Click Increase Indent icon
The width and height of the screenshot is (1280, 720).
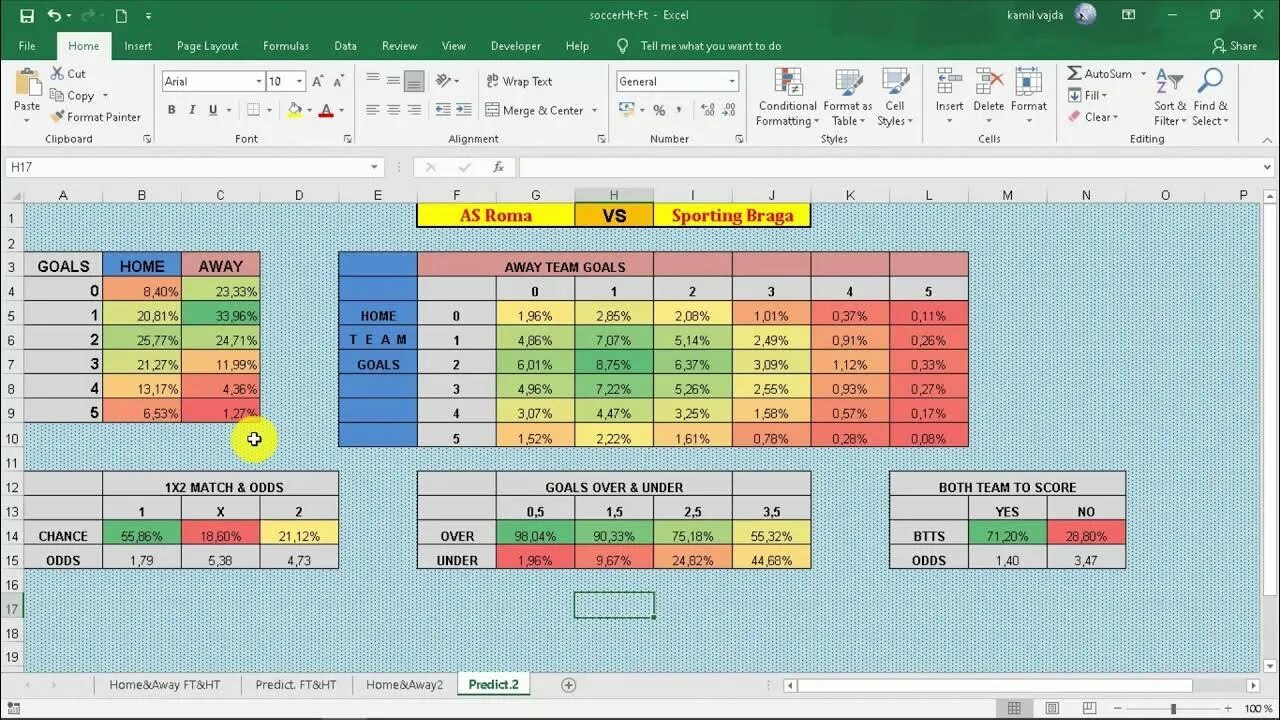(x=463, y=110)
